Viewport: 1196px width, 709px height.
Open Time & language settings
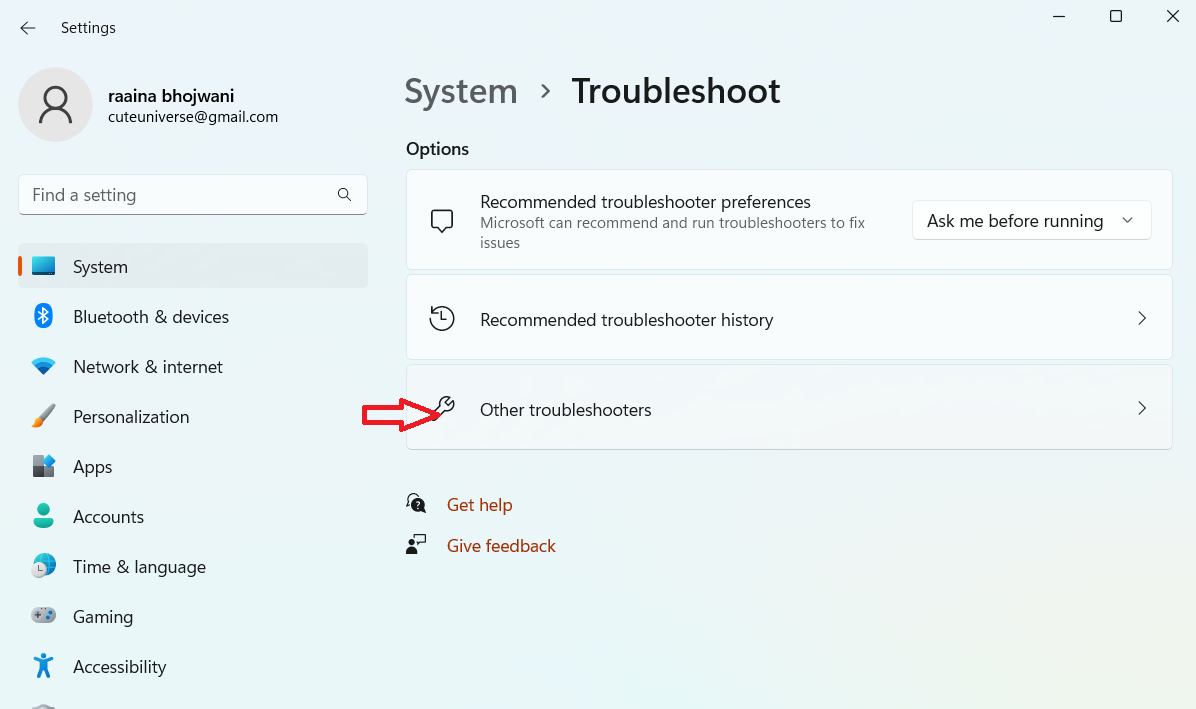139,567
